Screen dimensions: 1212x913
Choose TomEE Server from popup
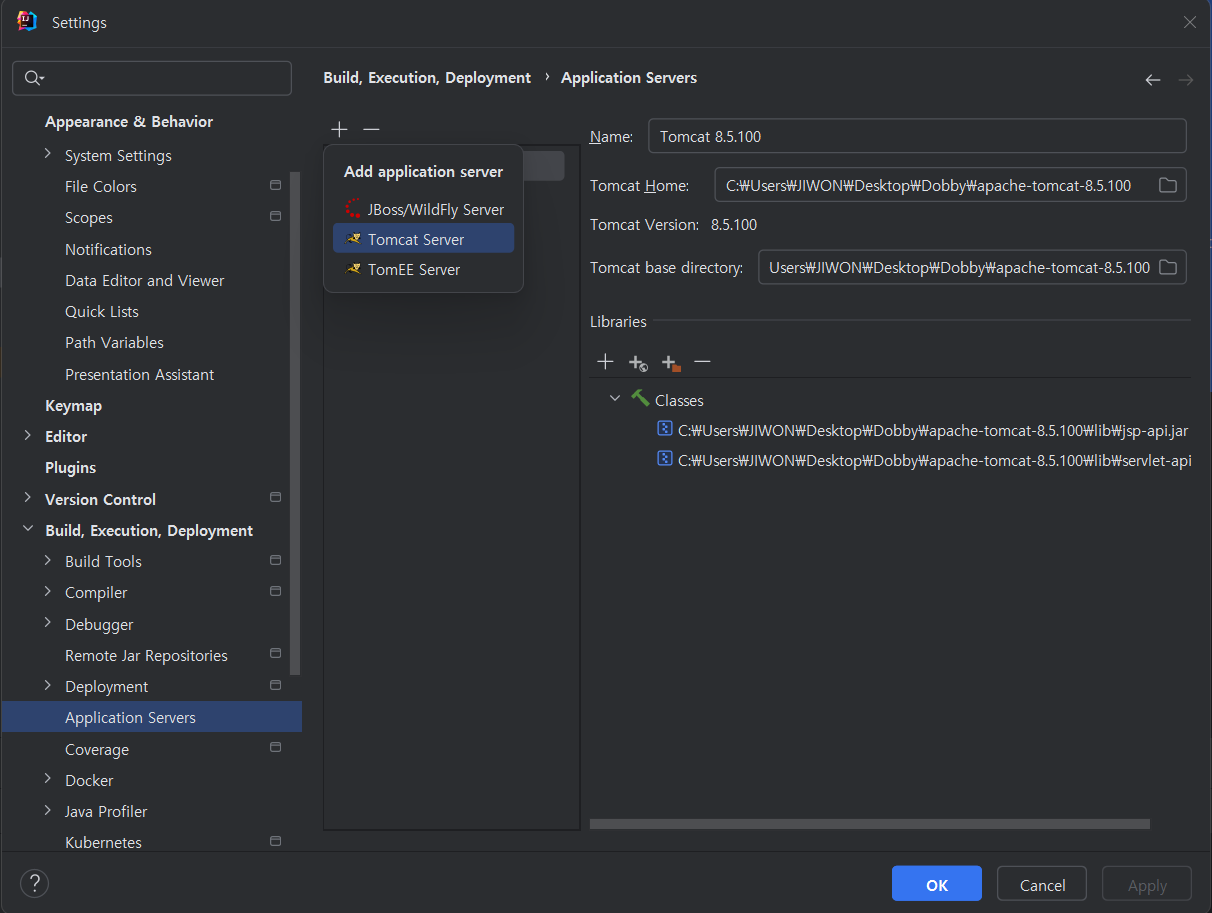[x=423, y=269]
